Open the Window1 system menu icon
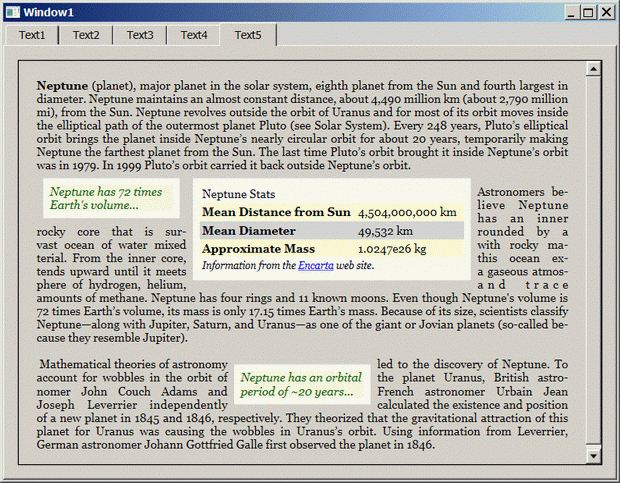 (12, 12)
